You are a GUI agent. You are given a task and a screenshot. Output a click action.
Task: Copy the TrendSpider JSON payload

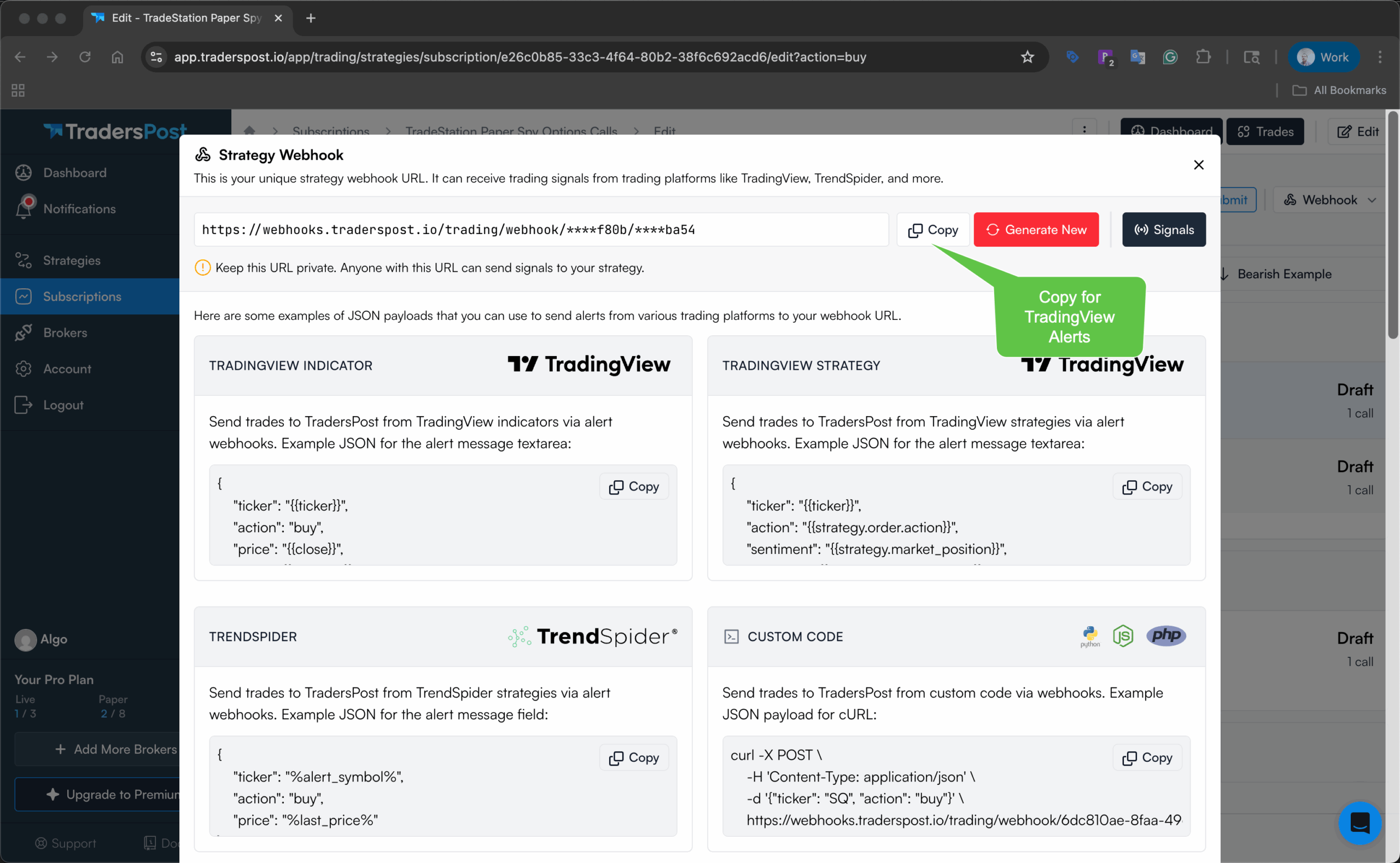(x=633, y=757)
